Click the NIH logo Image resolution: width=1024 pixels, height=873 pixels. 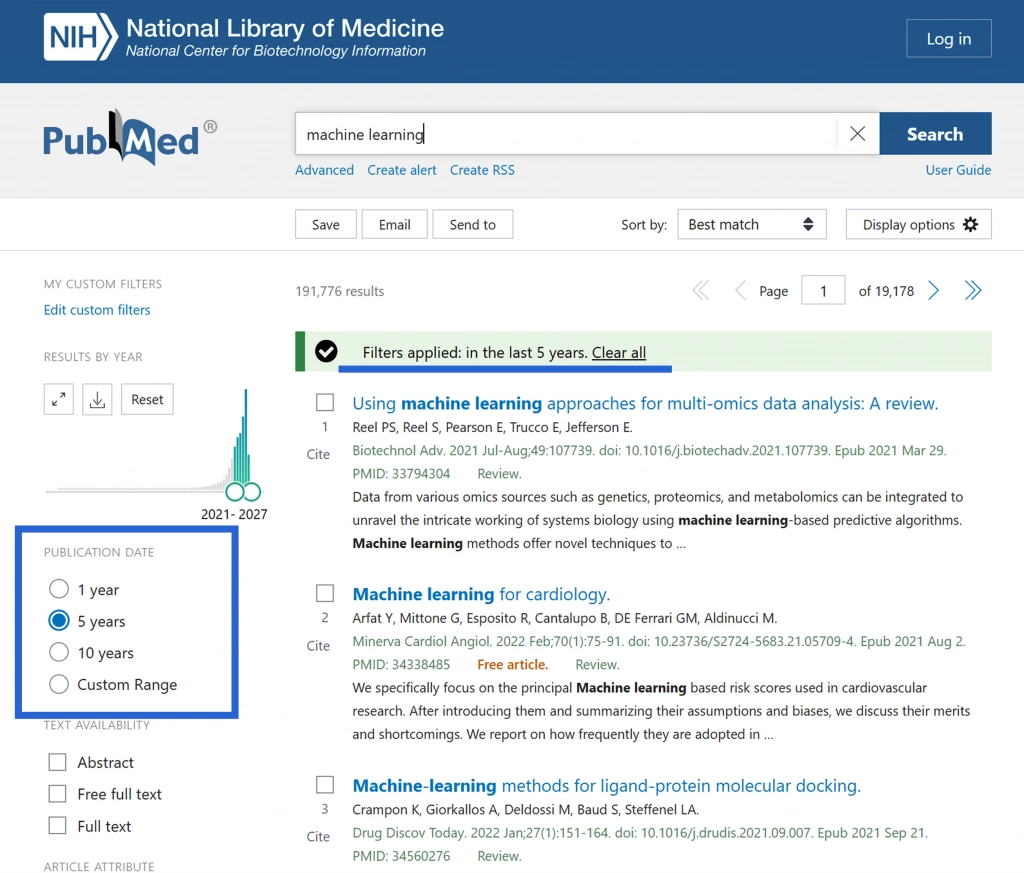tap(81, 37)
